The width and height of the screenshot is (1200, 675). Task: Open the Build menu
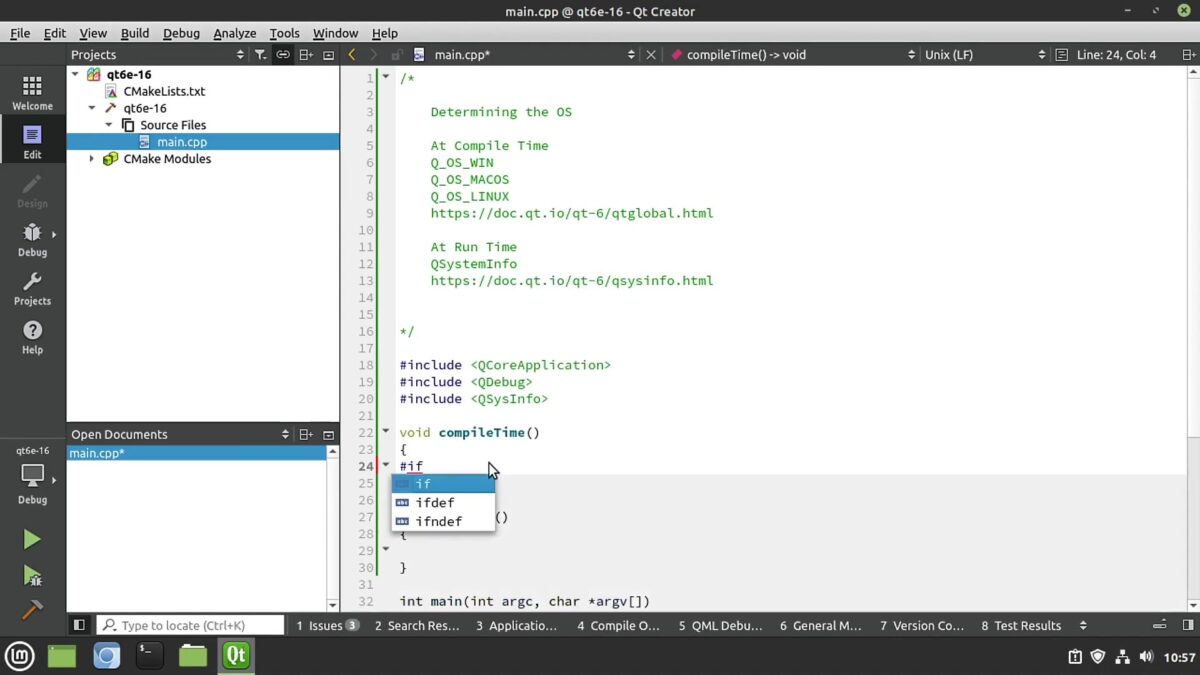coord(135,33)
